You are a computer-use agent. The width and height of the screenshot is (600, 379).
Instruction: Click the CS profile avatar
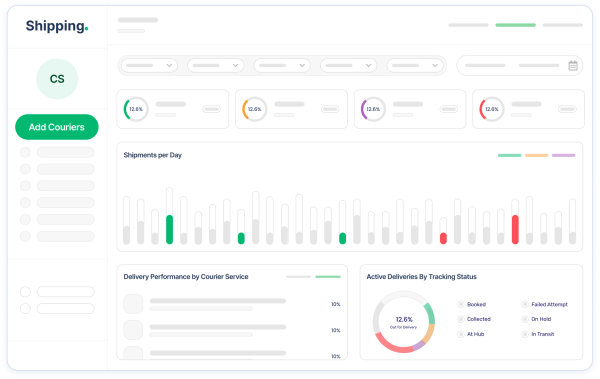[57, 79]
